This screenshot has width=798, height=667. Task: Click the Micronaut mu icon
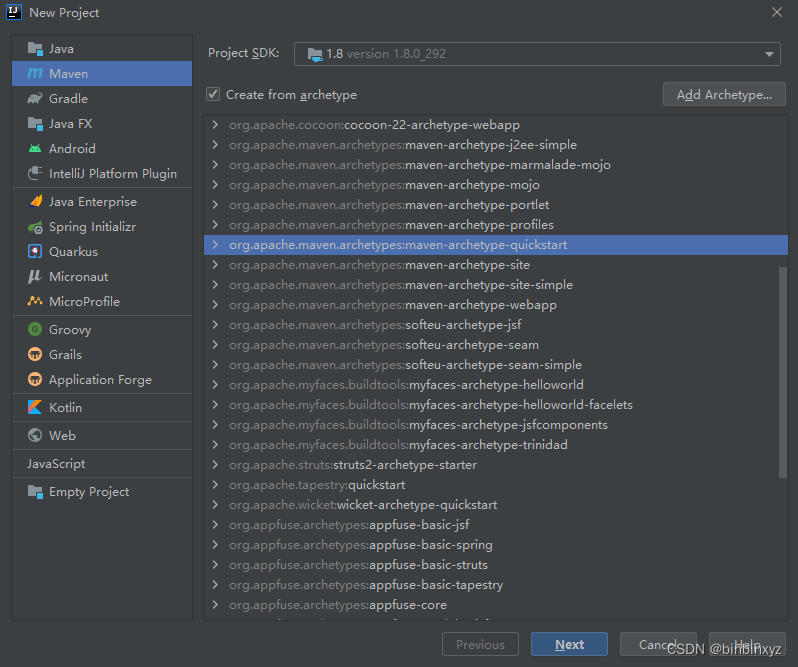[35, 276]
